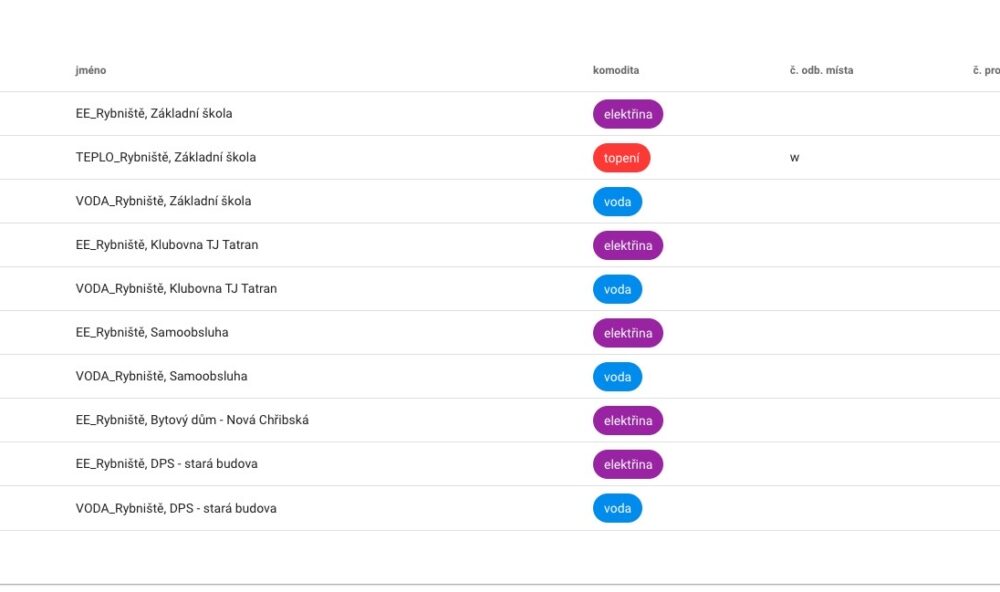Select VODA_Rybniště, DPS - stará budova

176,509
